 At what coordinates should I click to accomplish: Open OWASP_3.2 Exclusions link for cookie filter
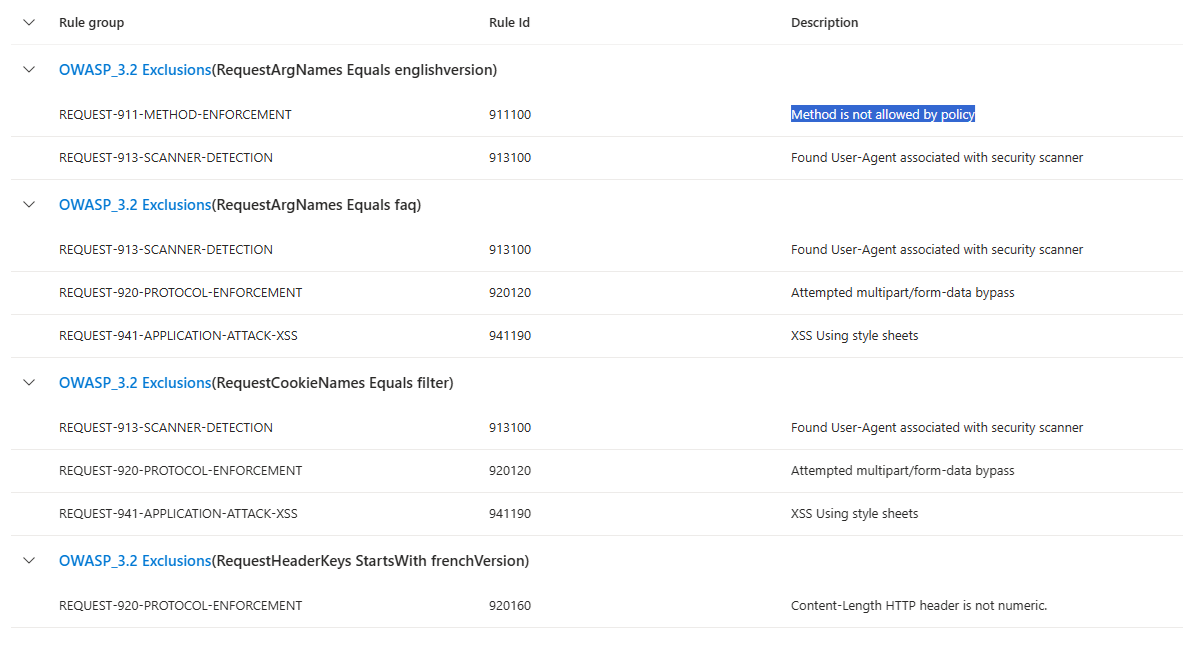pyautogui.click(x=134, y=383)
